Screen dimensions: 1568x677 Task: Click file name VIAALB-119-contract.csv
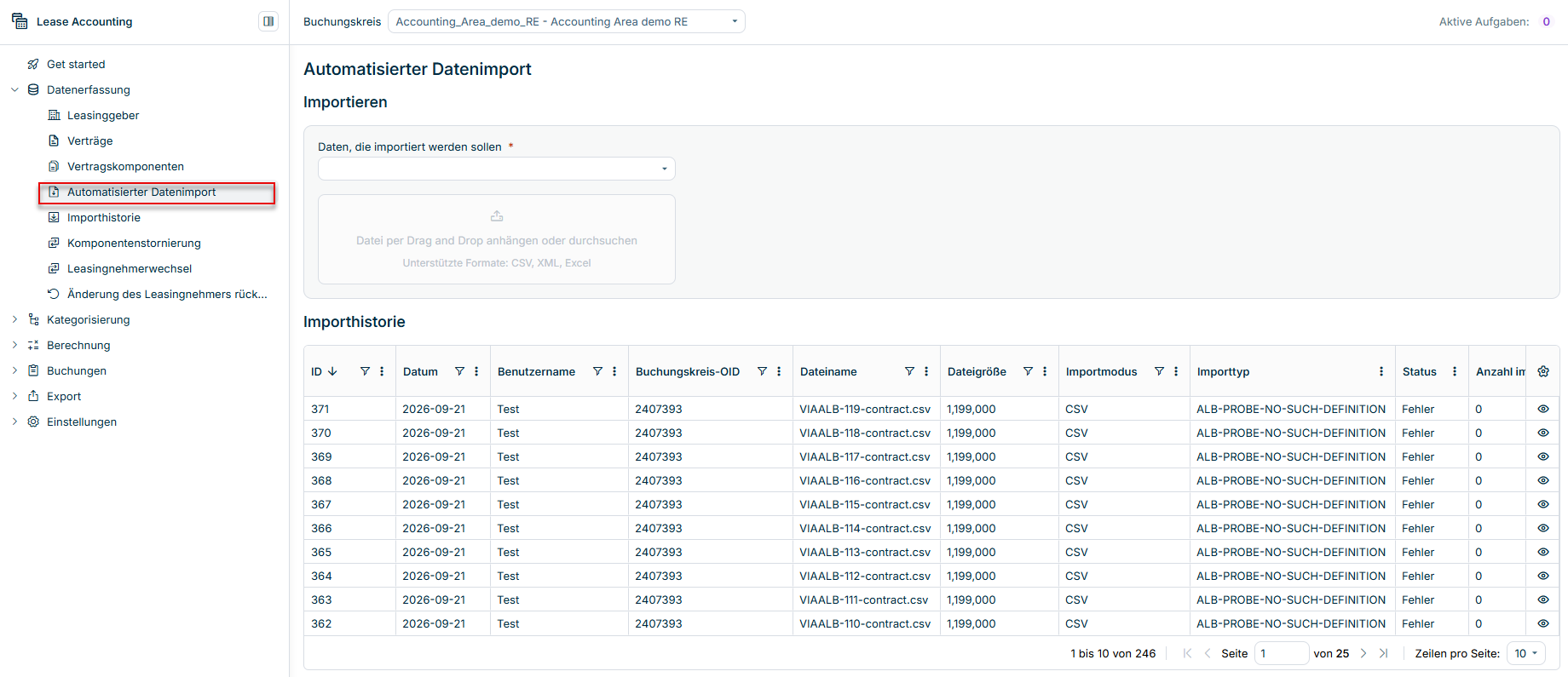click(x=865, y=409)
